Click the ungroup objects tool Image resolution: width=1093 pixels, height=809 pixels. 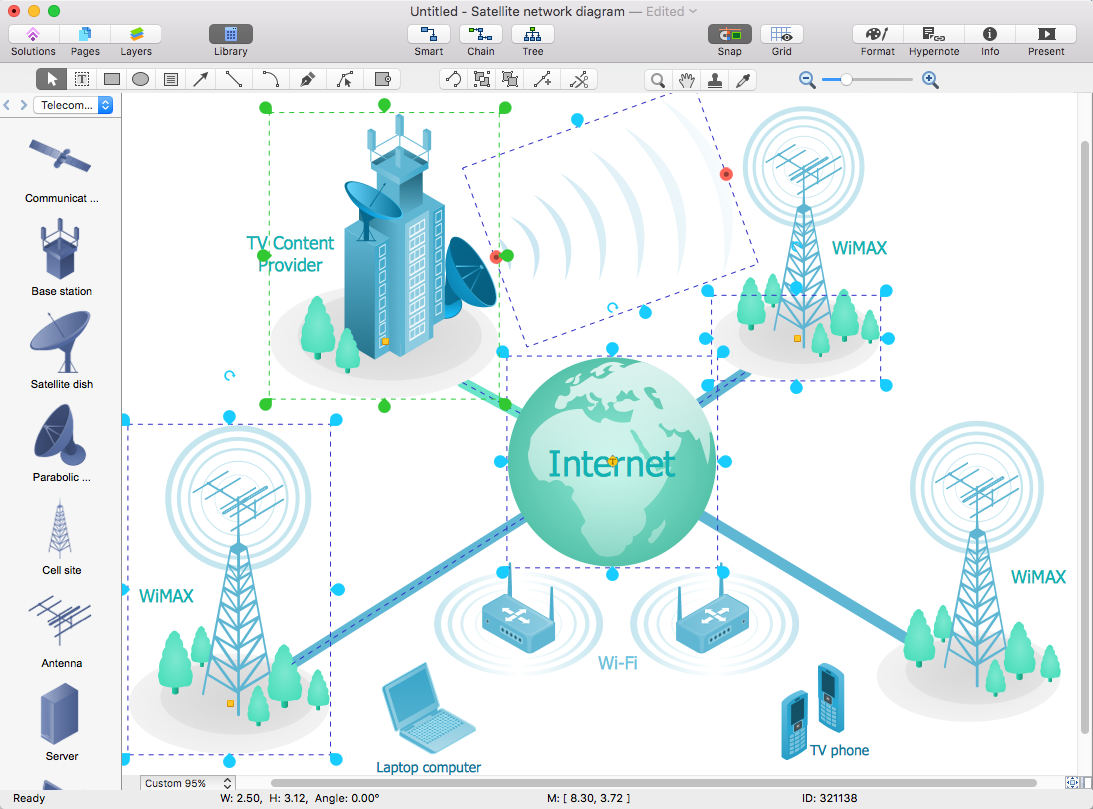pyautogui.click(x=510, y=79)
